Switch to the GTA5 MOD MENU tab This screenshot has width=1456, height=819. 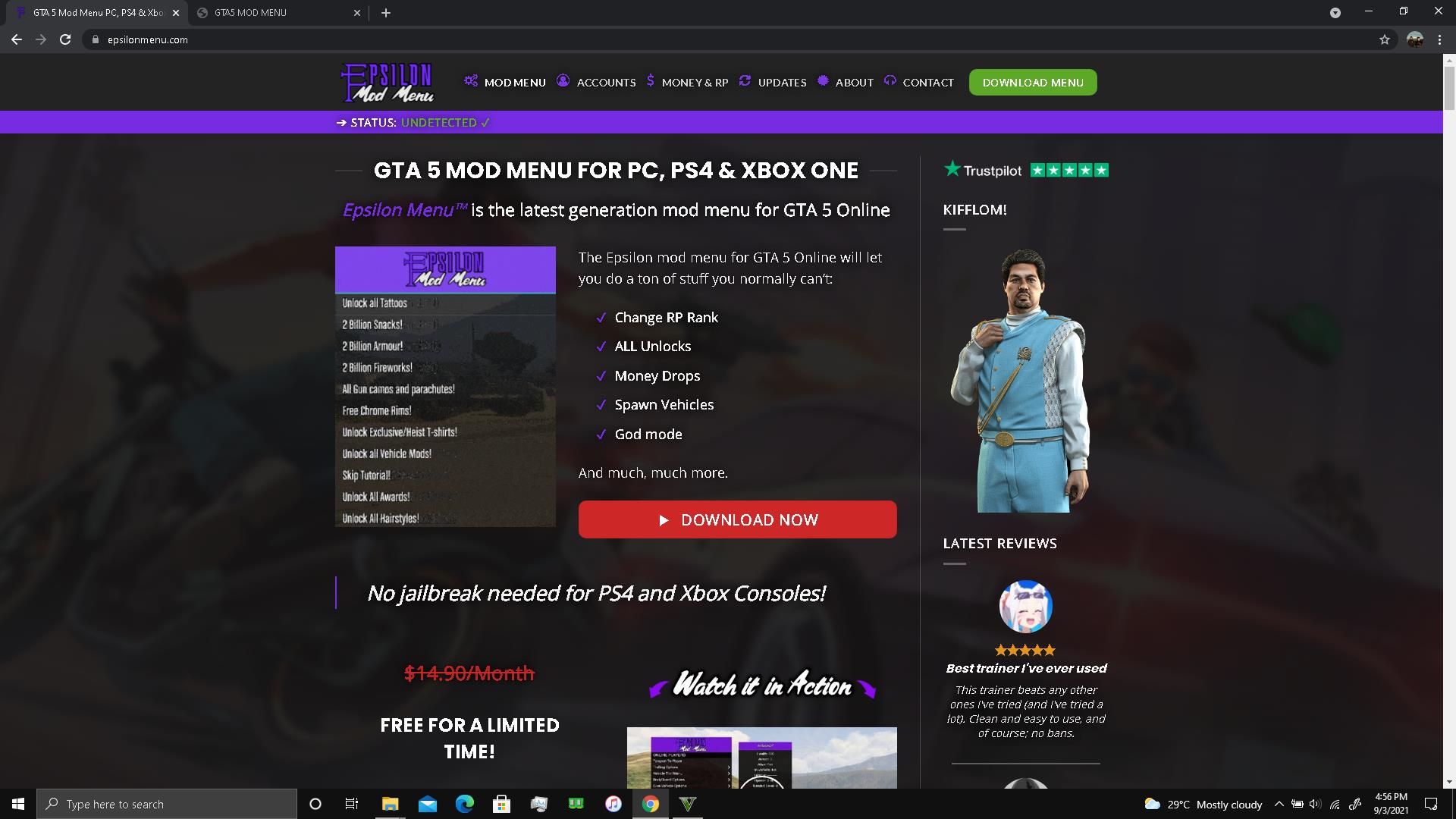277,13
